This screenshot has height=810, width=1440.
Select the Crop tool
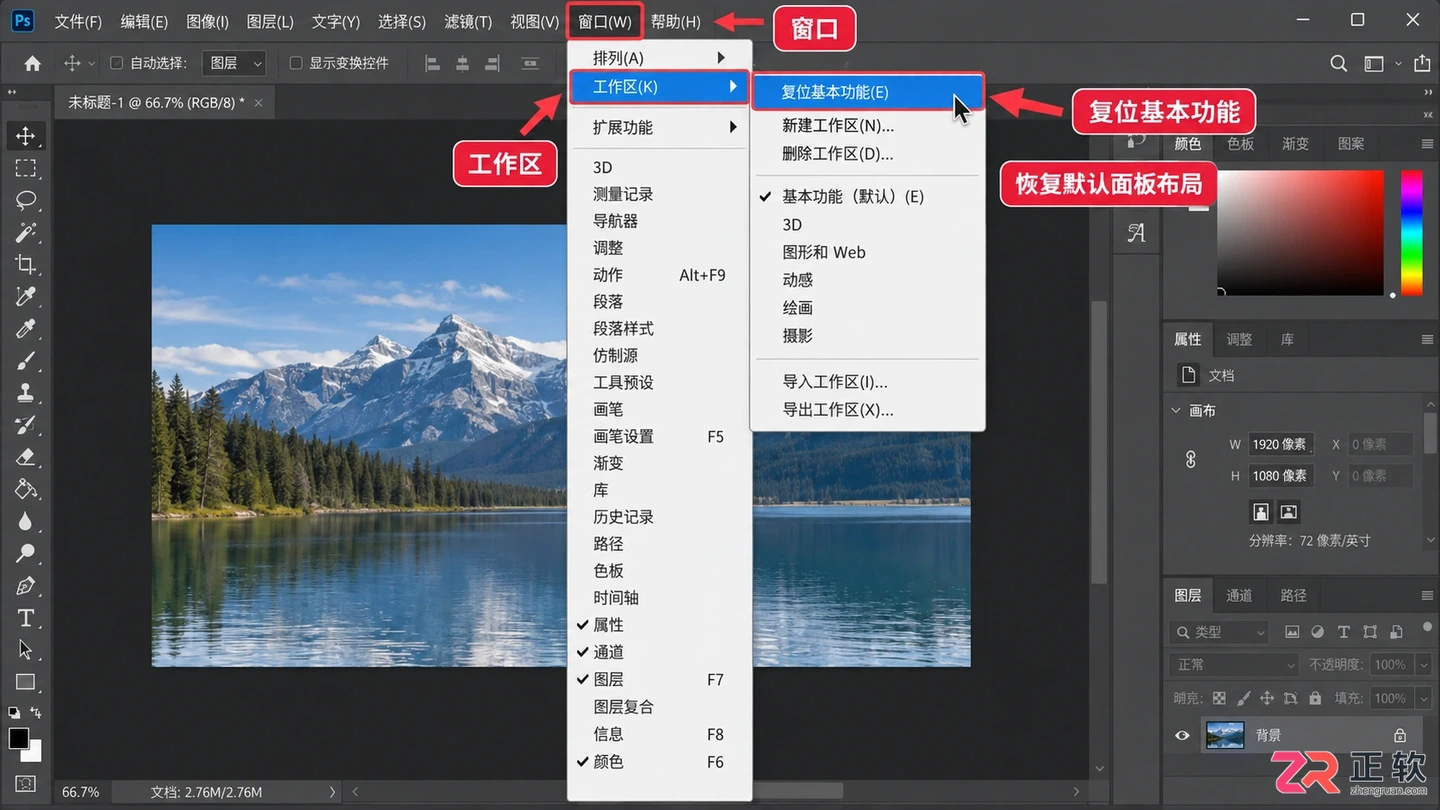(x=26, y=264)
